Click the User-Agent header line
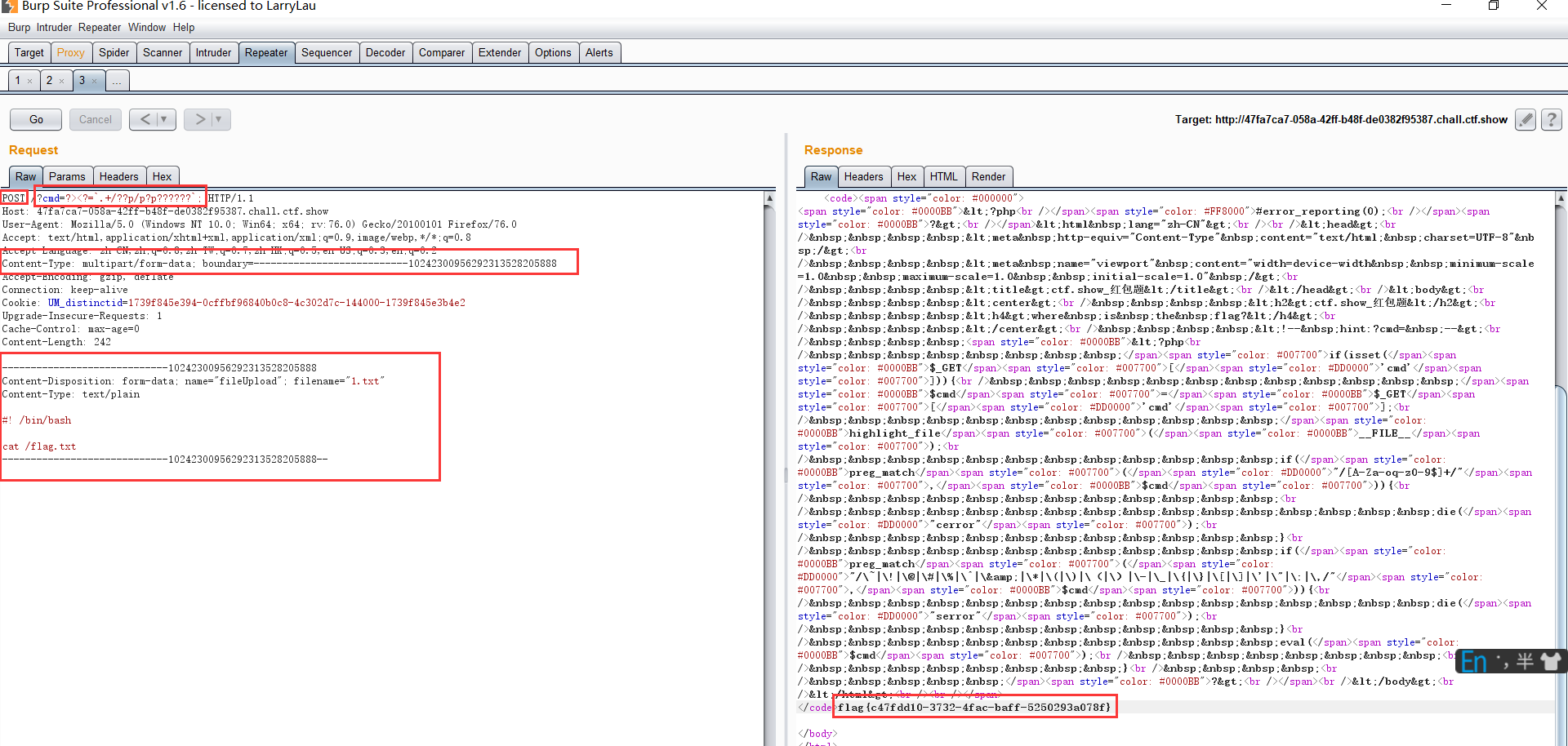1568x746 pixels. coord(259,224)
